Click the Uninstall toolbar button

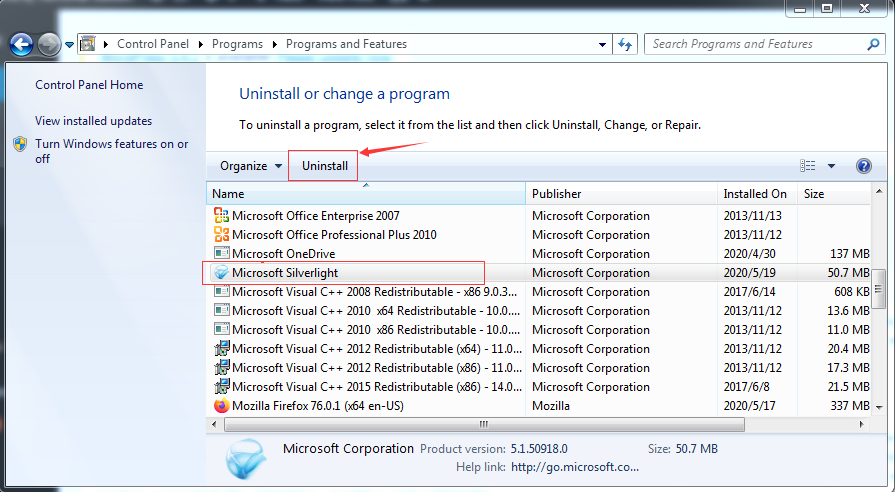(x=324, y=166)
